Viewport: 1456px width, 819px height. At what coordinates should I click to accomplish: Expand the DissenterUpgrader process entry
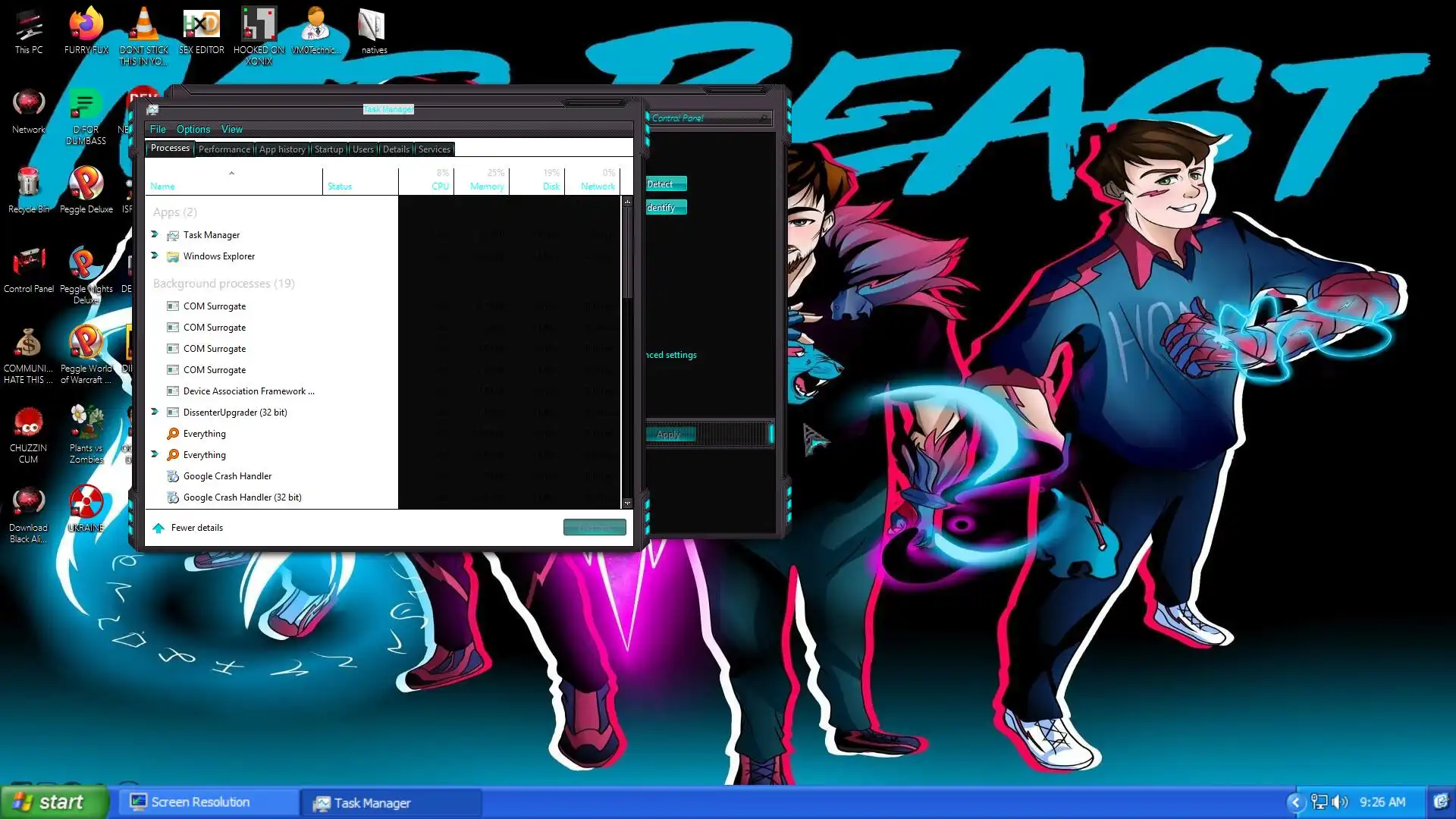pos(155,412)
